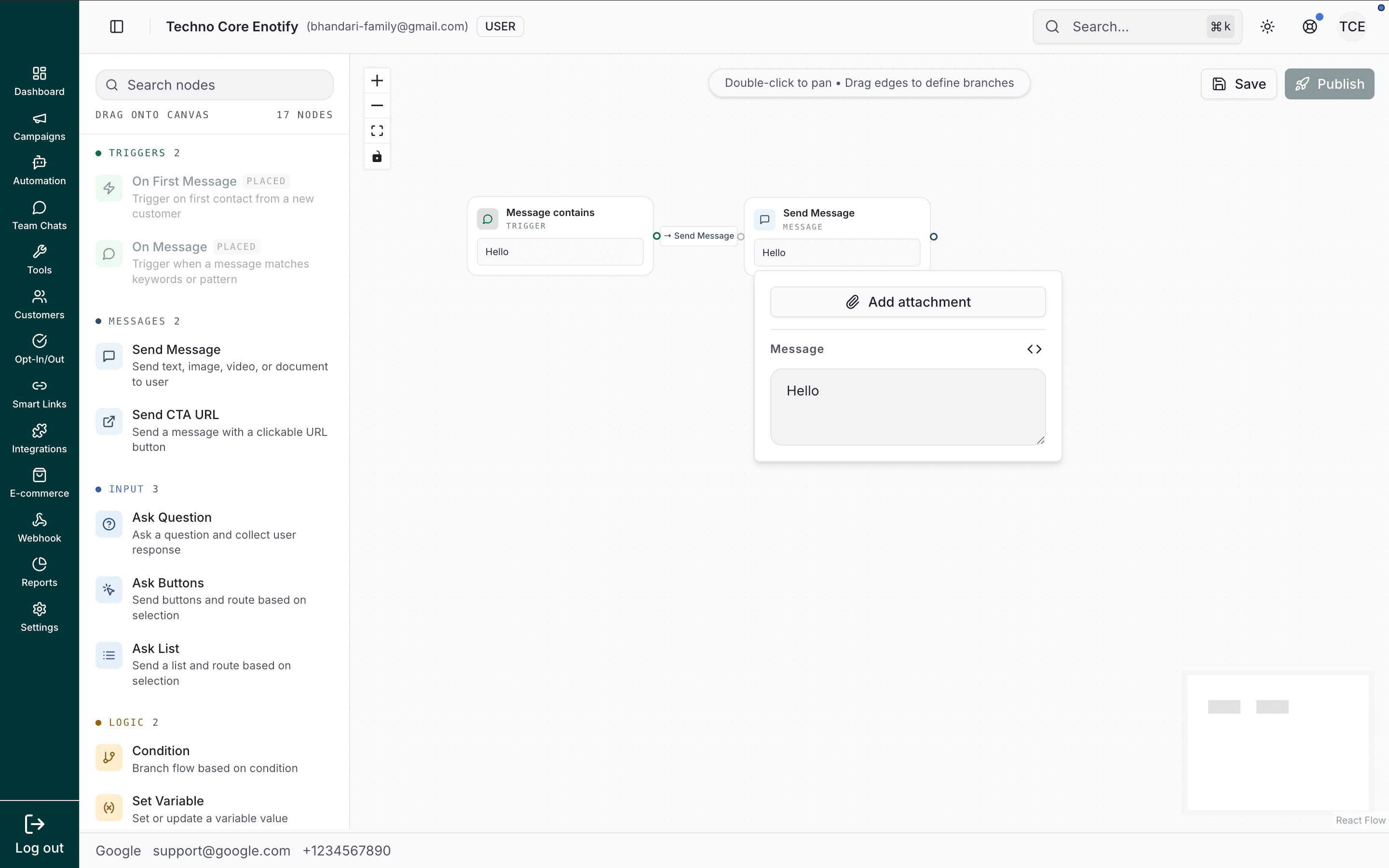Click the Send Message node output handle
This screenshot has height=868, width=1389.
click(934, 236)
